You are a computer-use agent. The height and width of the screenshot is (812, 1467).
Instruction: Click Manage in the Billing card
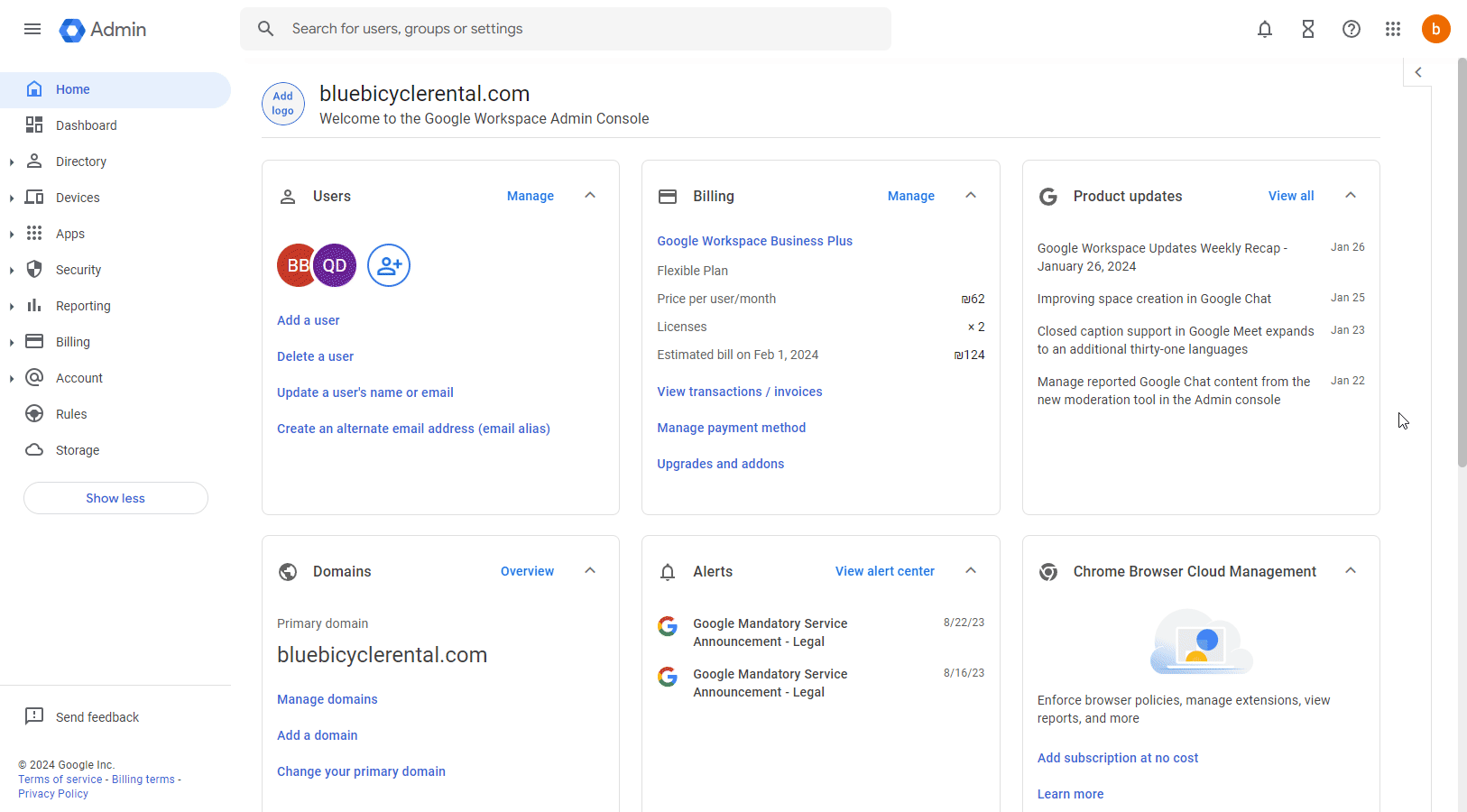tap(911, 196)
